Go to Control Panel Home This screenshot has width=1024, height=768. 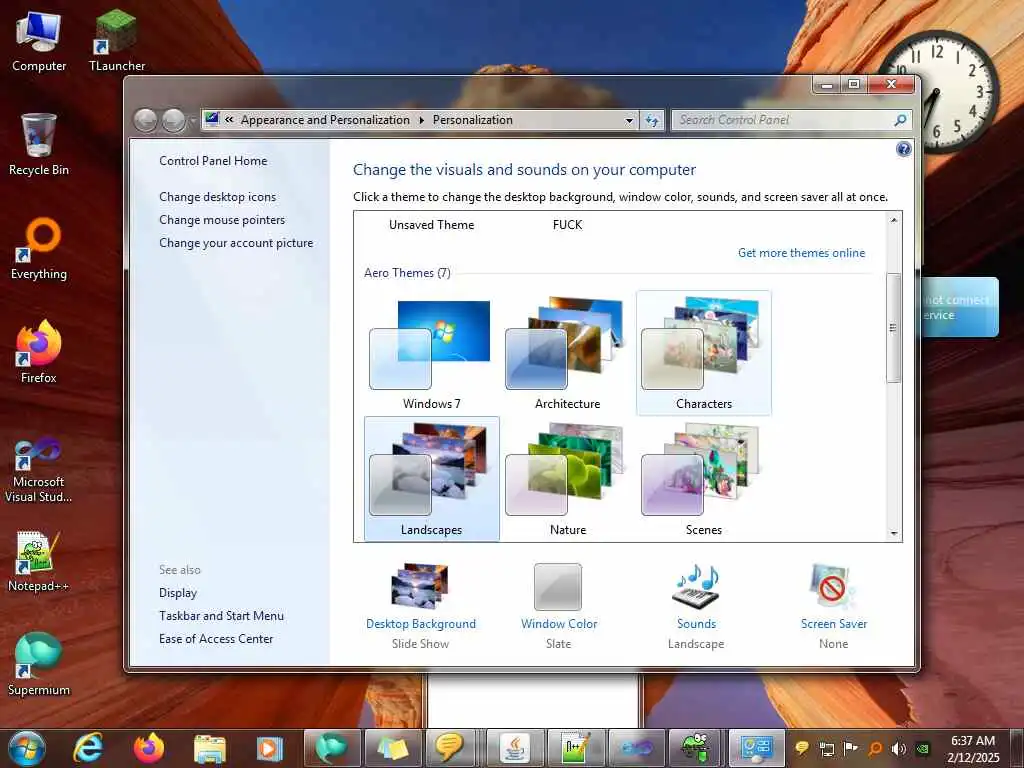(213, 161)
